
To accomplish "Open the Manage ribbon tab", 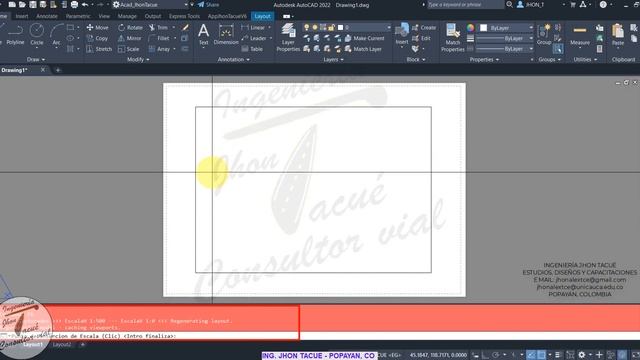I will (127, 16).
